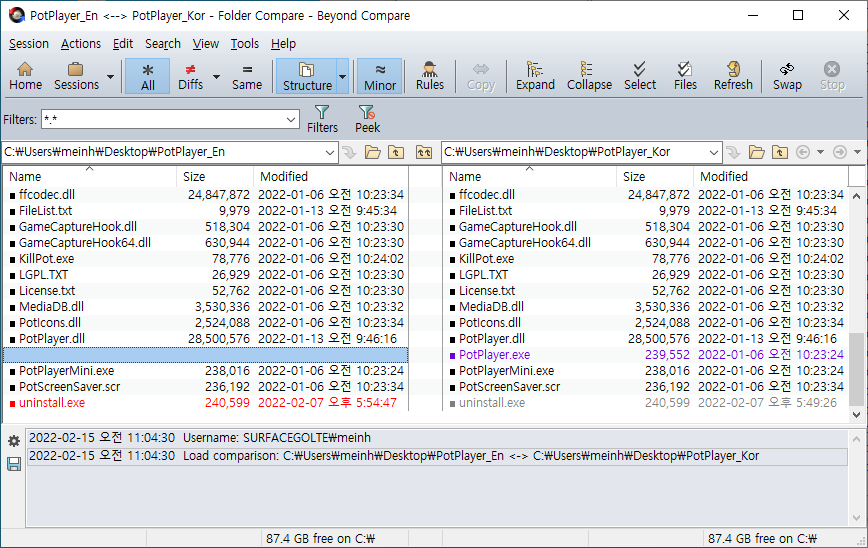Open the Structure dropdown arrow
This screenshot has width=868, height=548.
(343, 76)
